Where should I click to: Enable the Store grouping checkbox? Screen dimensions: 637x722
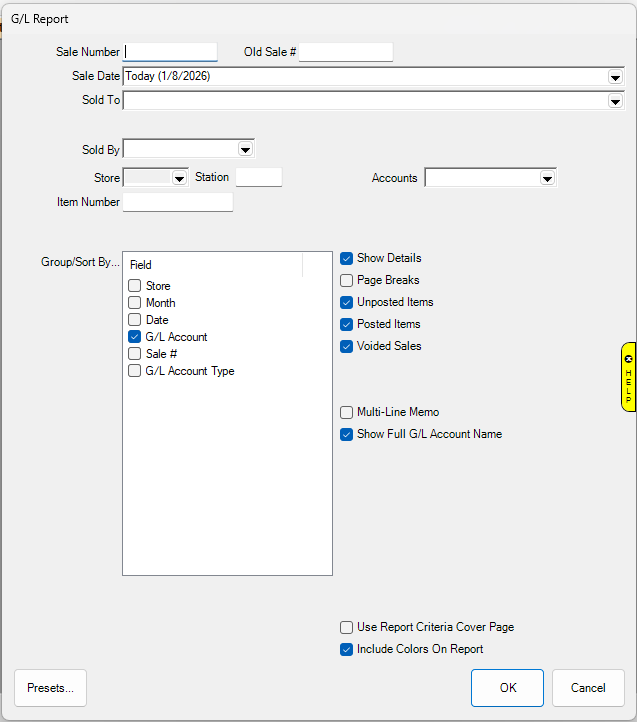(x=134, y=286)
